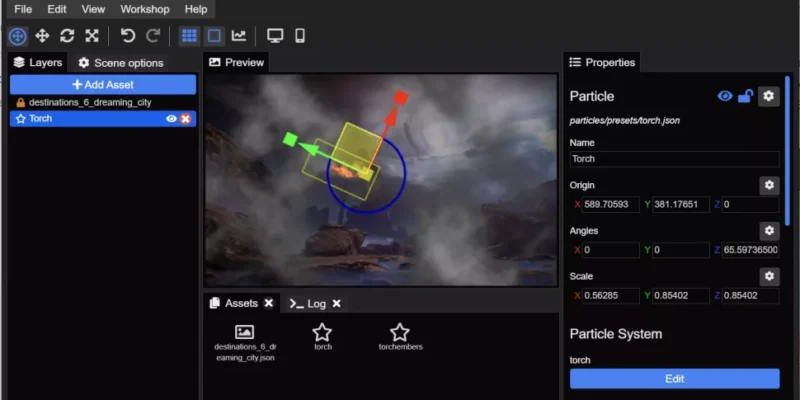Image resolution: width=800 pixels, height=400 pixels.
Task: Open the Origin gear options
Action: point(768,185)
